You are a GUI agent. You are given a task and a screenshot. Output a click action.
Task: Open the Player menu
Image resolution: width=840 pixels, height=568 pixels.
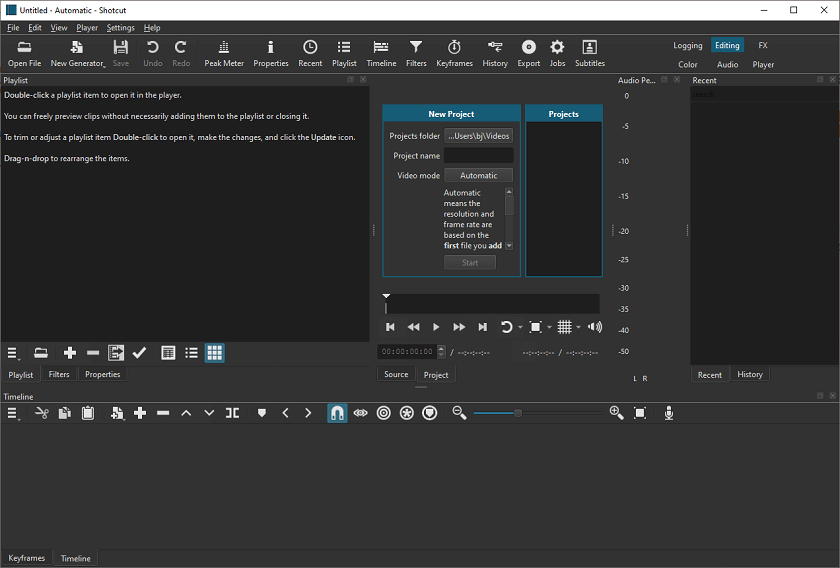coord(87,28)
